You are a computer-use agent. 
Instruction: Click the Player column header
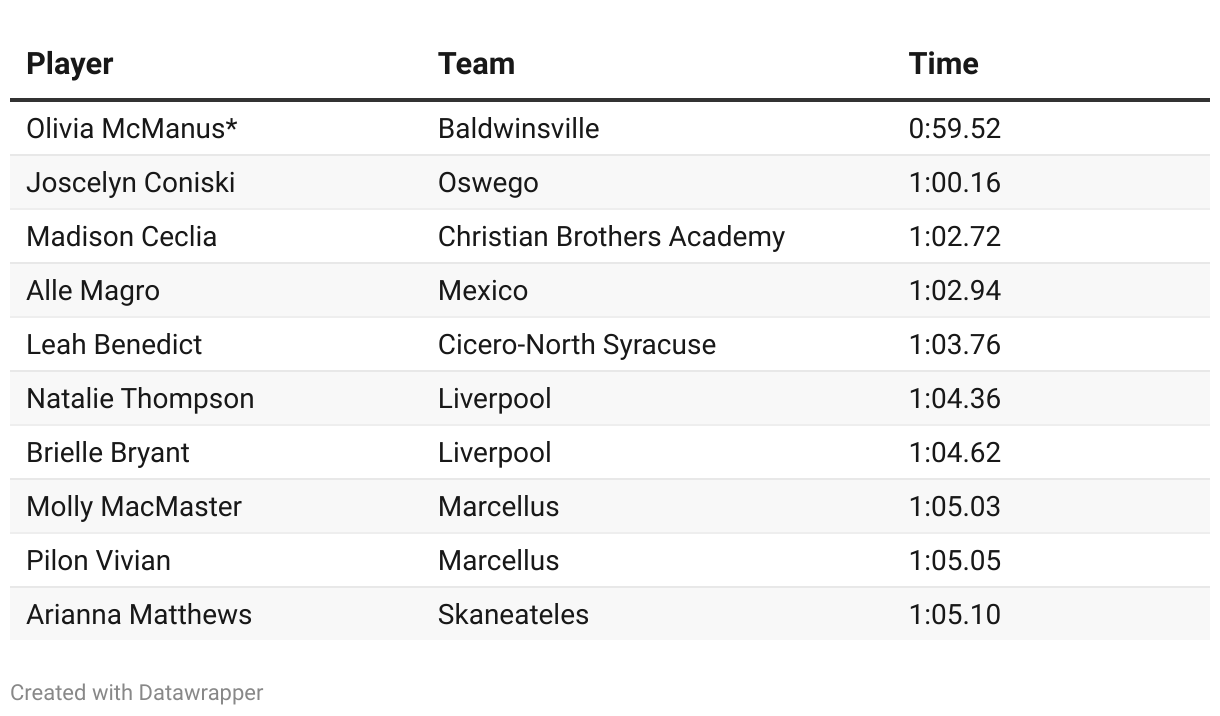69,64
